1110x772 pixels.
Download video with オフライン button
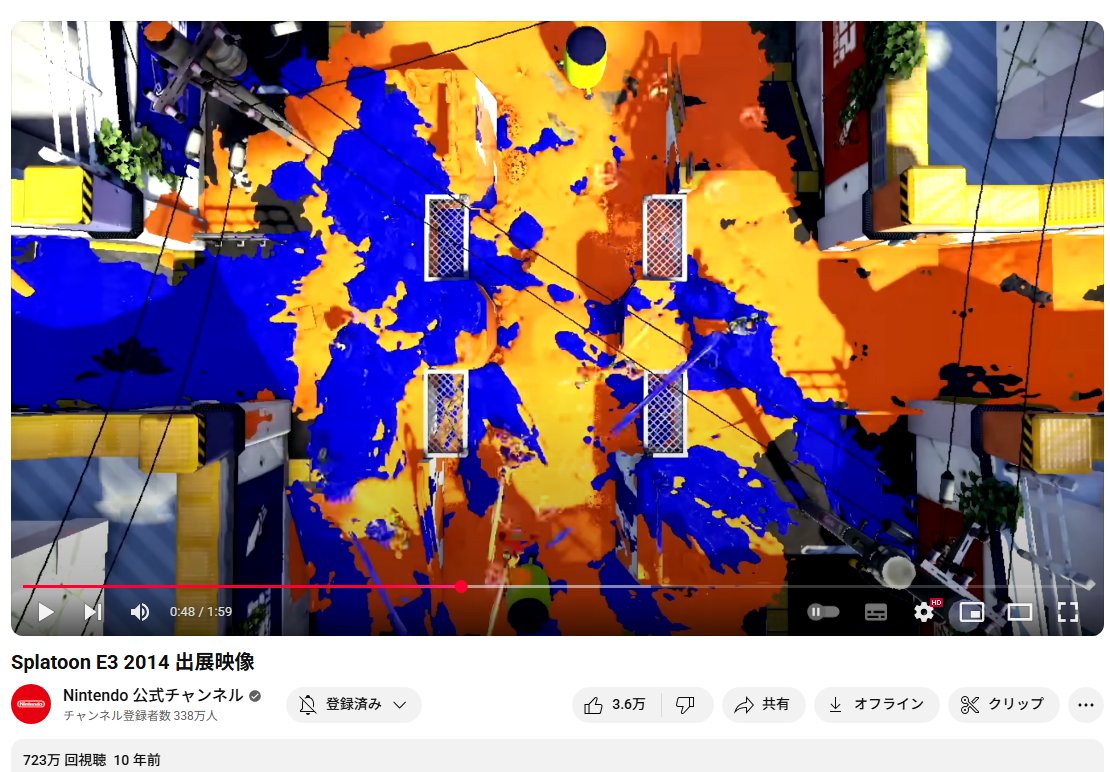coord(876,705)
